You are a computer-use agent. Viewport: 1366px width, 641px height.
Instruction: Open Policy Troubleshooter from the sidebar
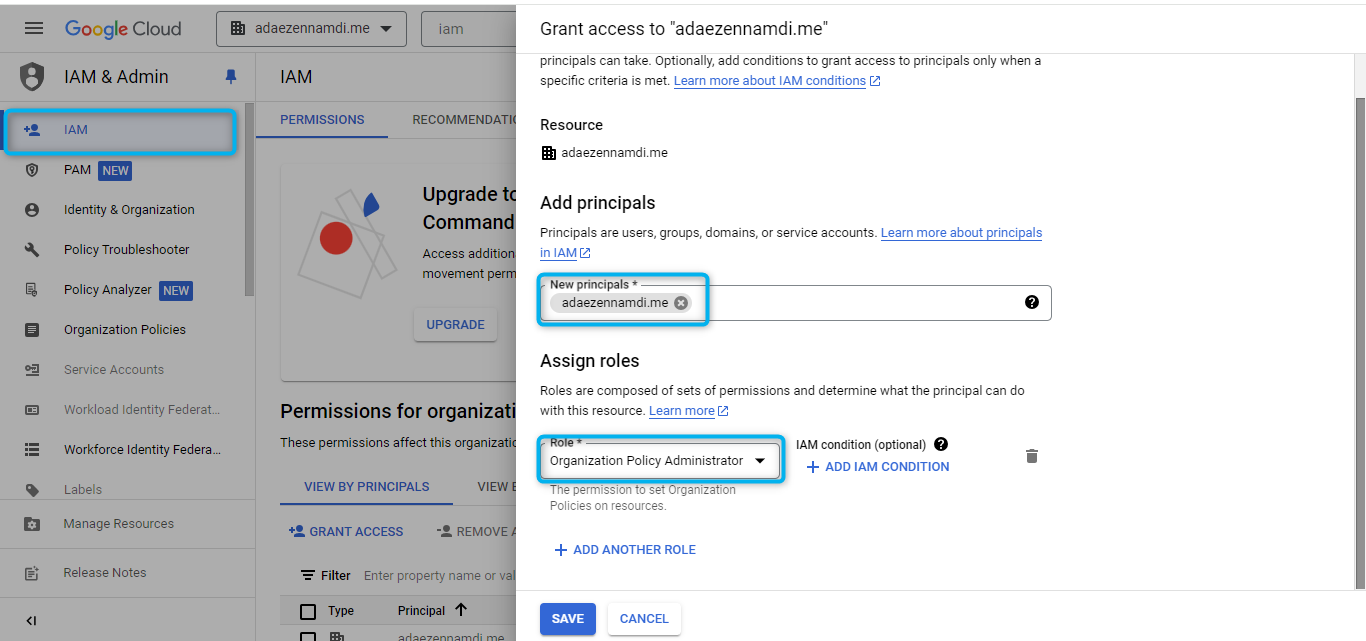click(126, 250)
